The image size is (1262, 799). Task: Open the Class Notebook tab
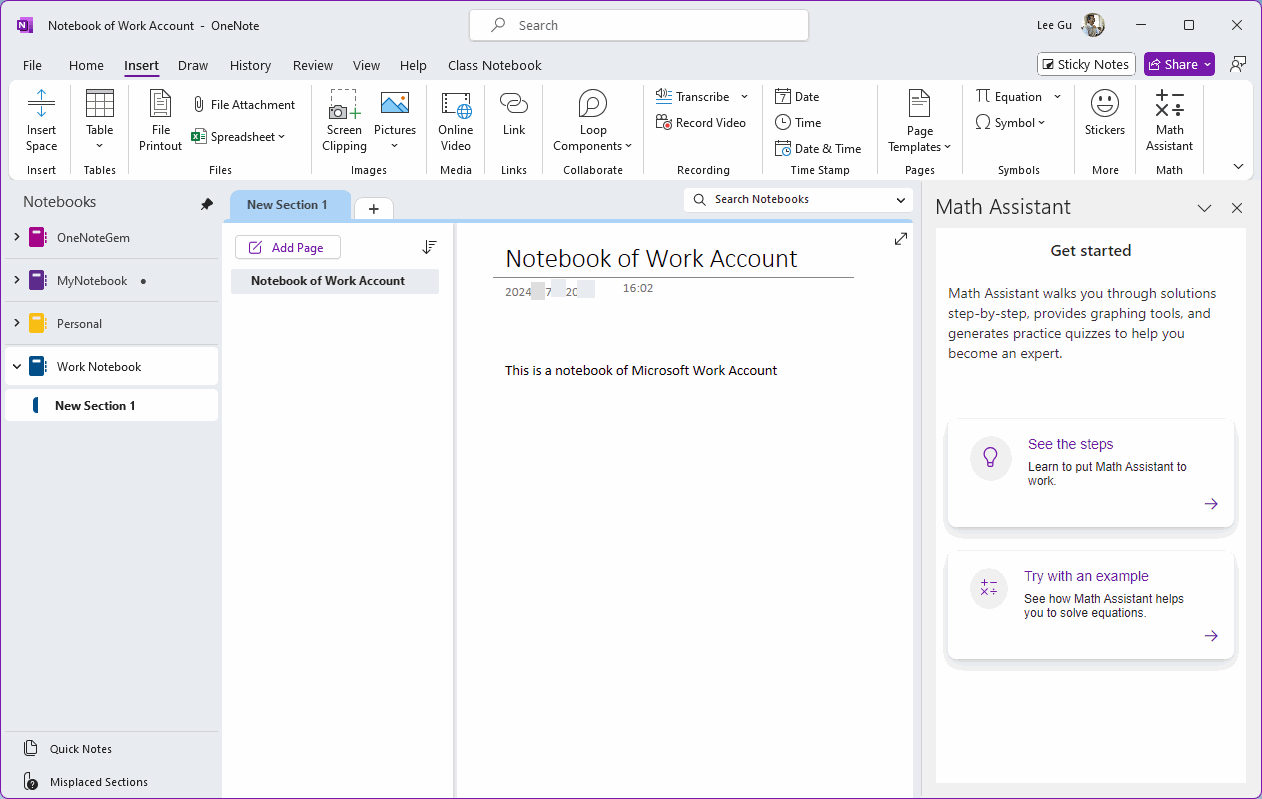[x=495, y=65]
